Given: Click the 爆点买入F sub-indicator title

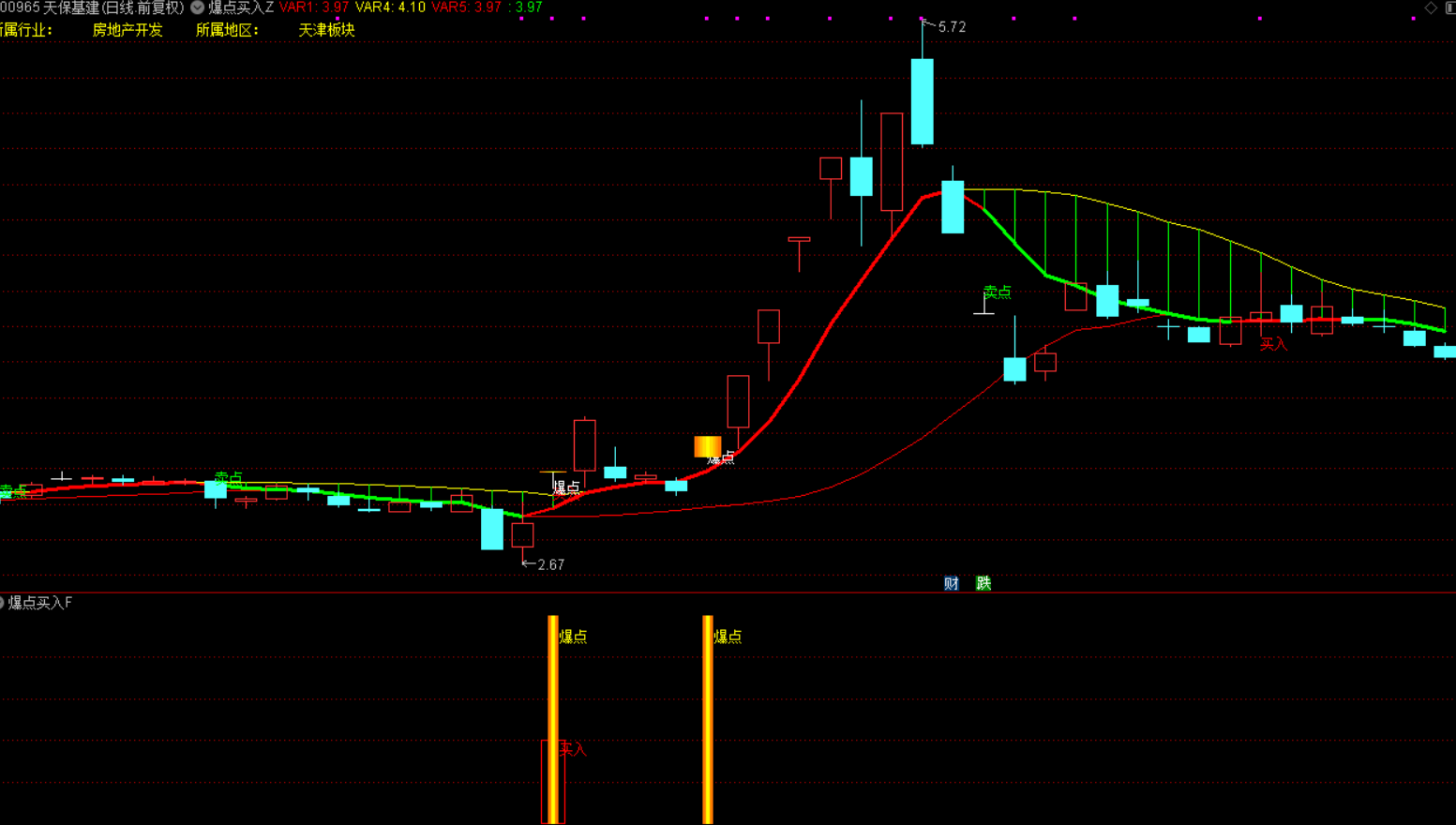Looking at the screenshot, I should (40, 603).
